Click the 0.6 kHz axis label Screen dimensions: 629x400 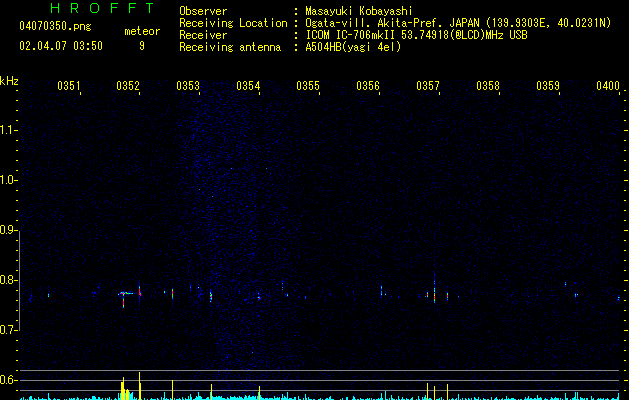coord(8,380)
